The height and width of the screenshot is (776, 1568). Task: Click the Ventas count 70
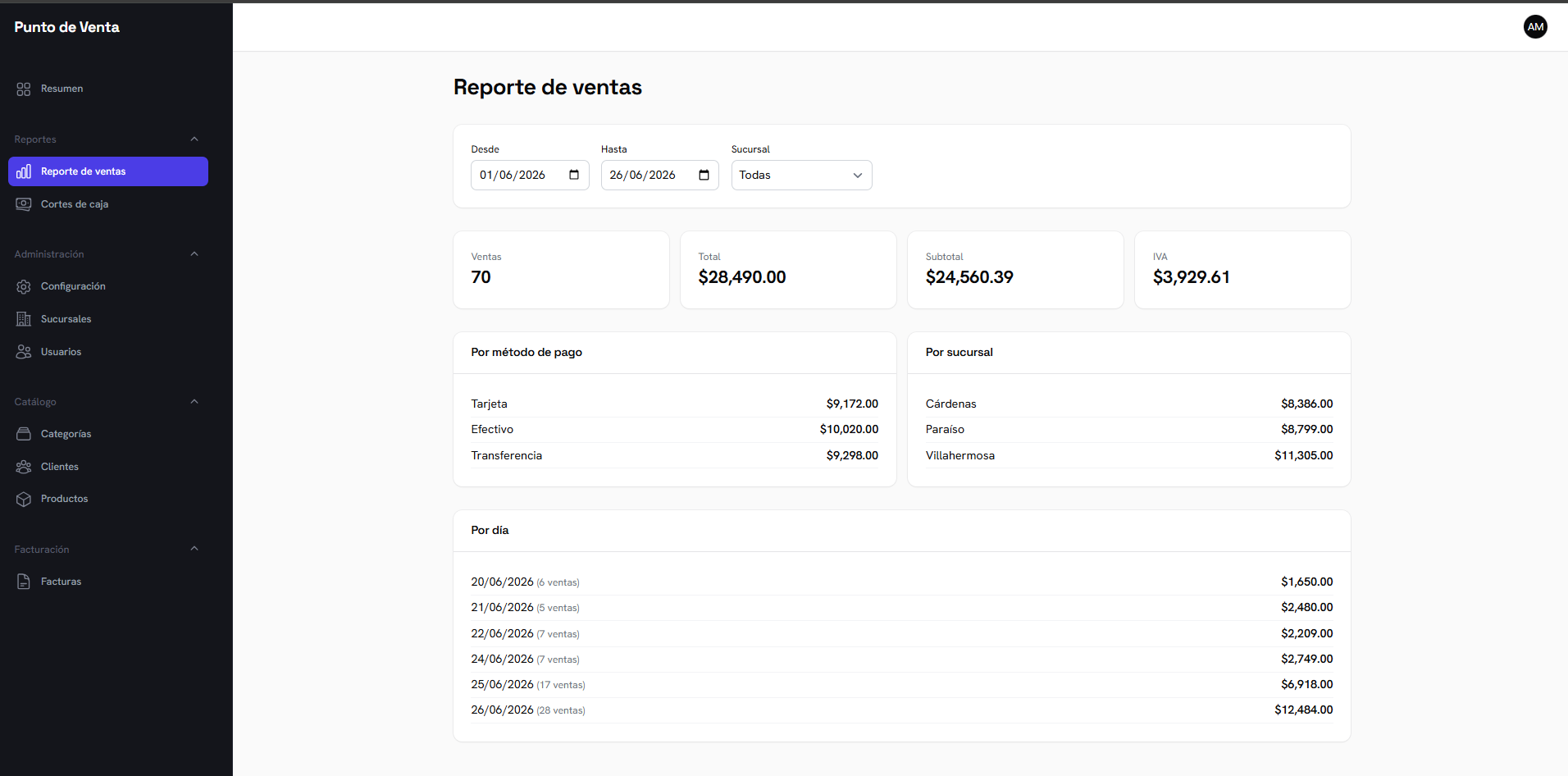pos(481,277)
